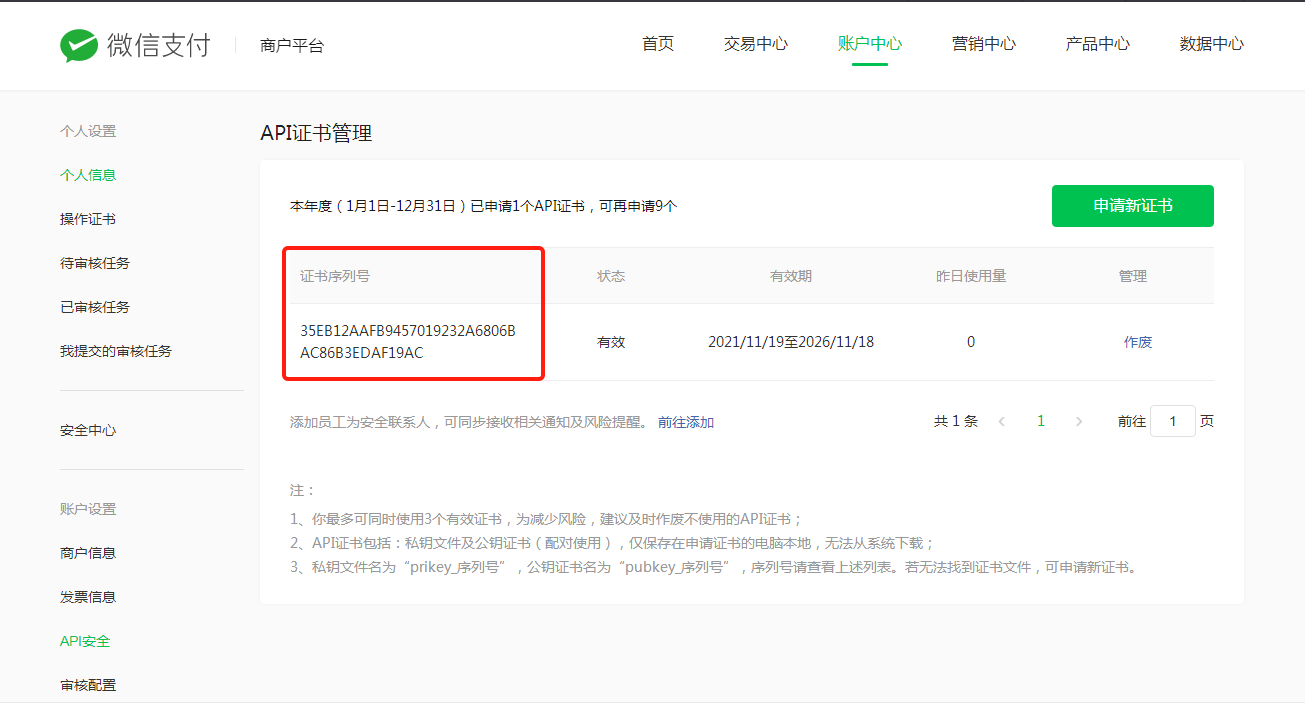Switch to the 账户中心 tab

tap(870, 44)
